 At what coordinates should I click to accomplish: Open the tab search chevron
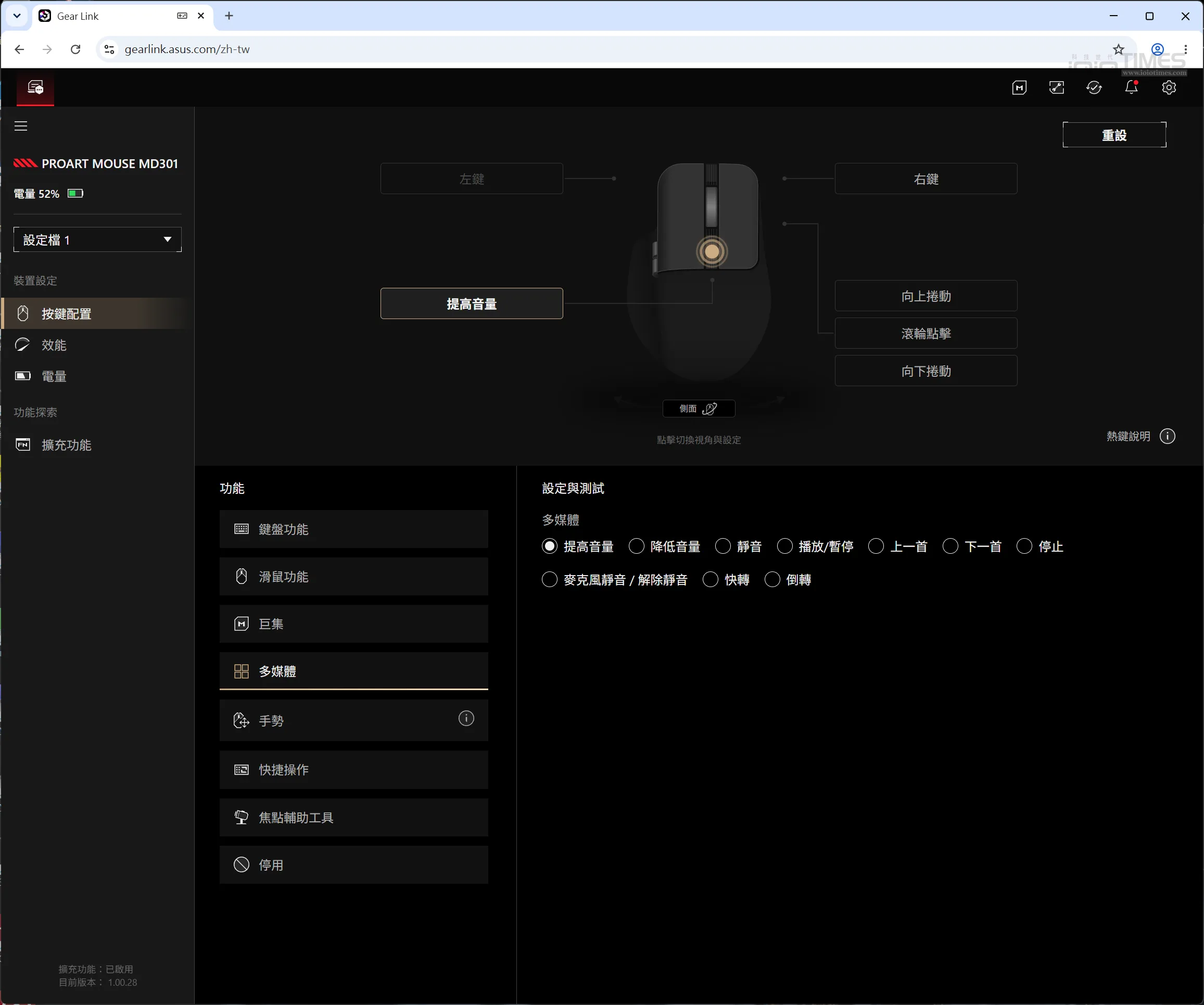point(17,16)
